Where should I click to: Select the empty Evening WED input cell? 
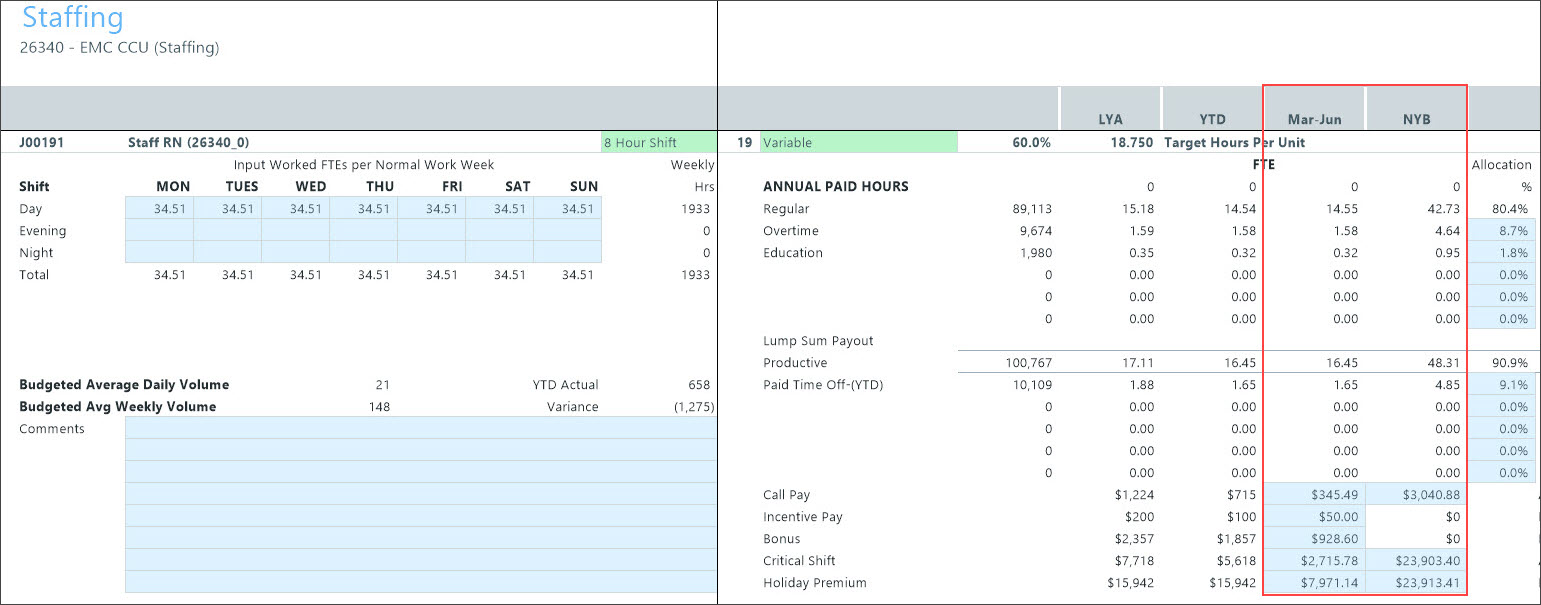pyautogui.click(x=295, y=231)
